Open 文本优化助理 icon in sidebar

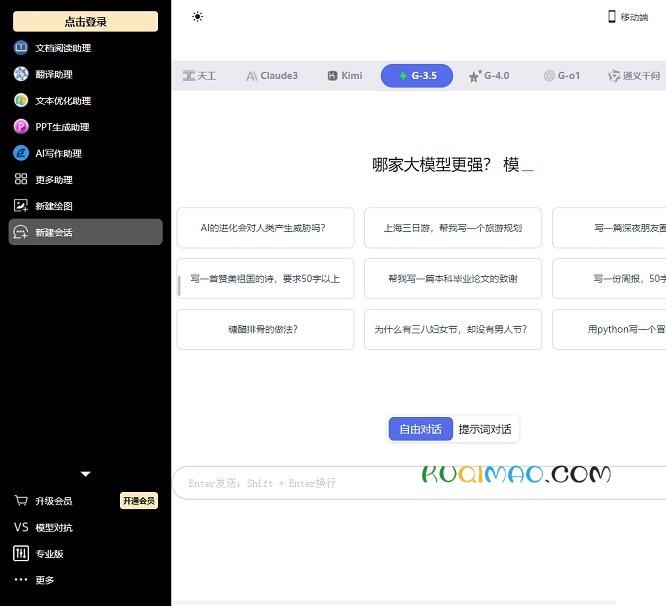pos(21,100)
